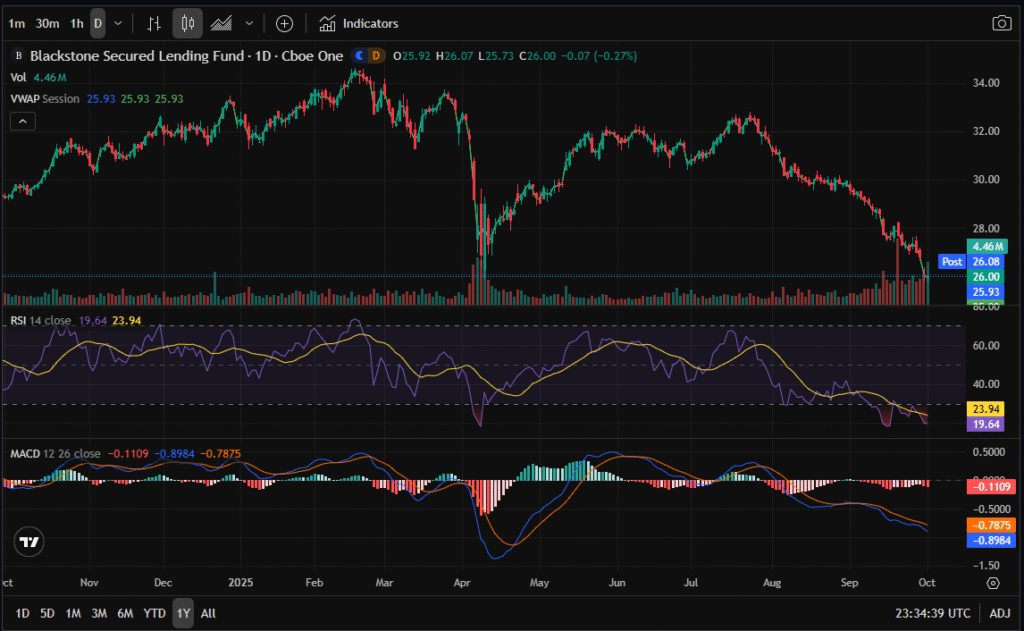This screenshot has width=1024, height=631.
Task: Toggle the ADJ adjusted data button
Action: pos(1000,613)
